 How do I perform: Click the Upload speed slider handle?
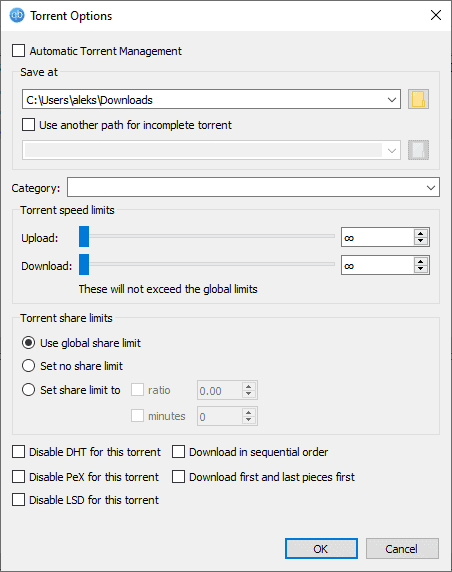84,236
